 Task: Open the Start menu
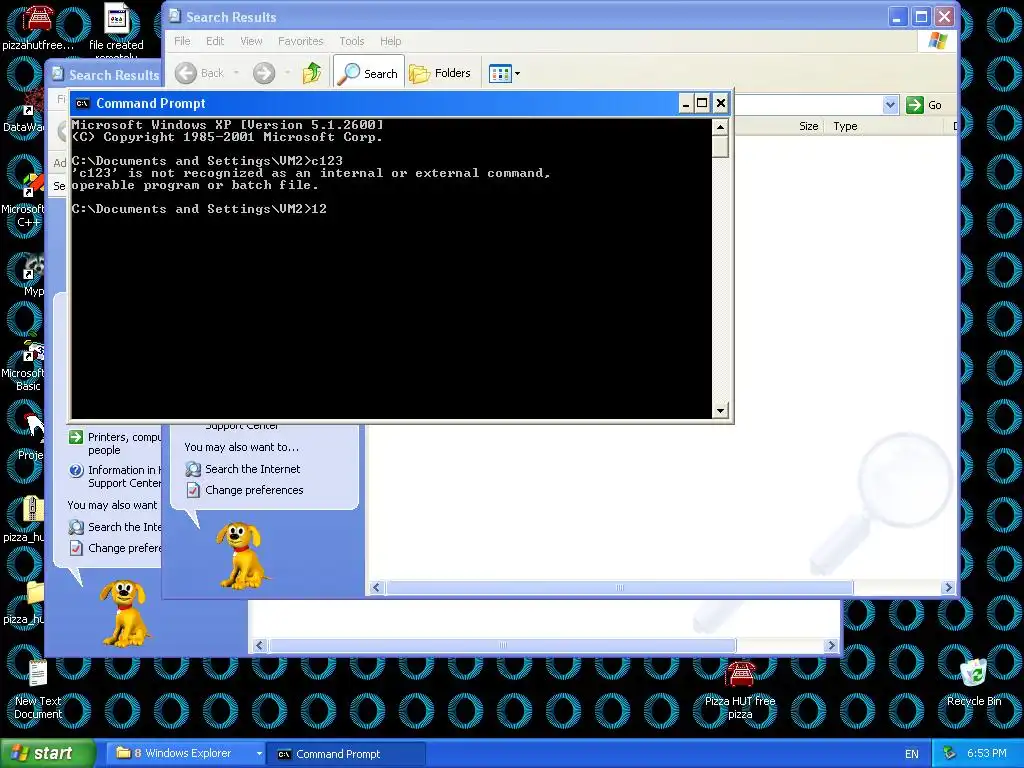pos(48,754)
